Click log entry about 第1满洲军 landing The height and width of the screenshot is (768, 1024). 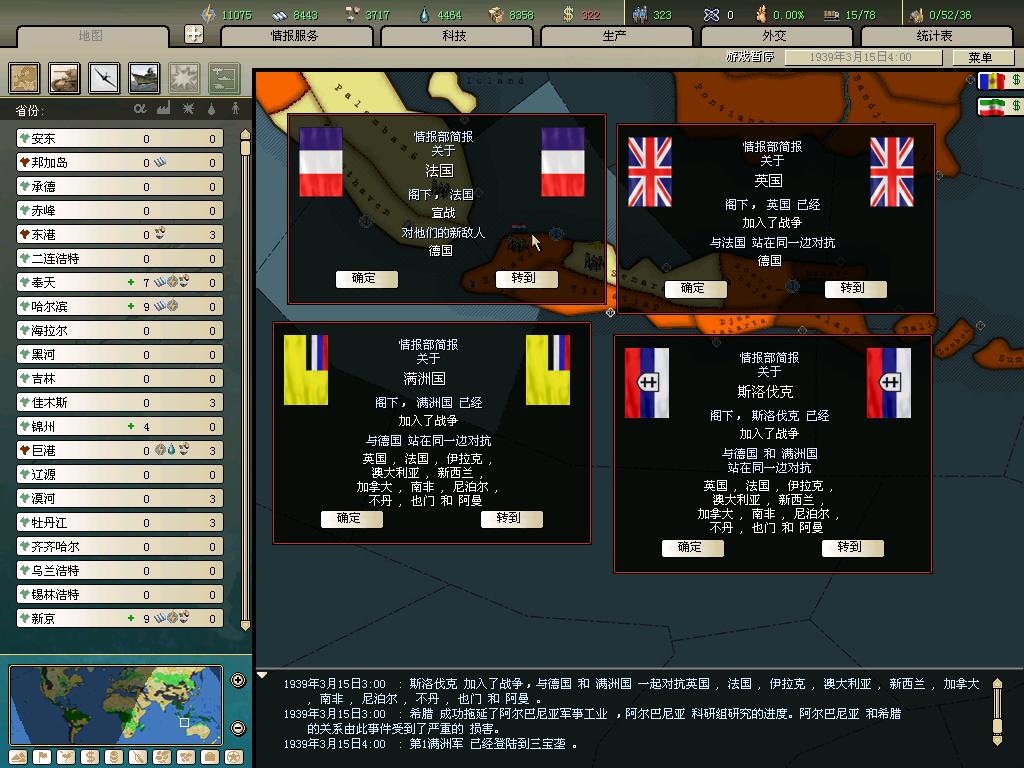coord(430,744)
